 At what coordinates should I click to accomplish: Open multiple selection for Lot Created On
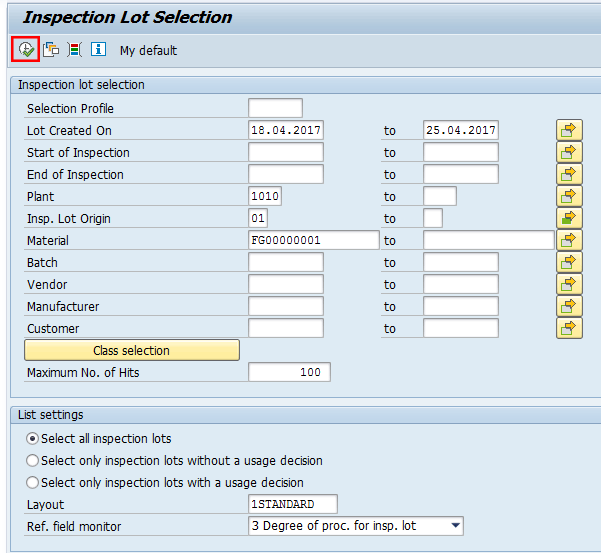click(x=569, y=130)
